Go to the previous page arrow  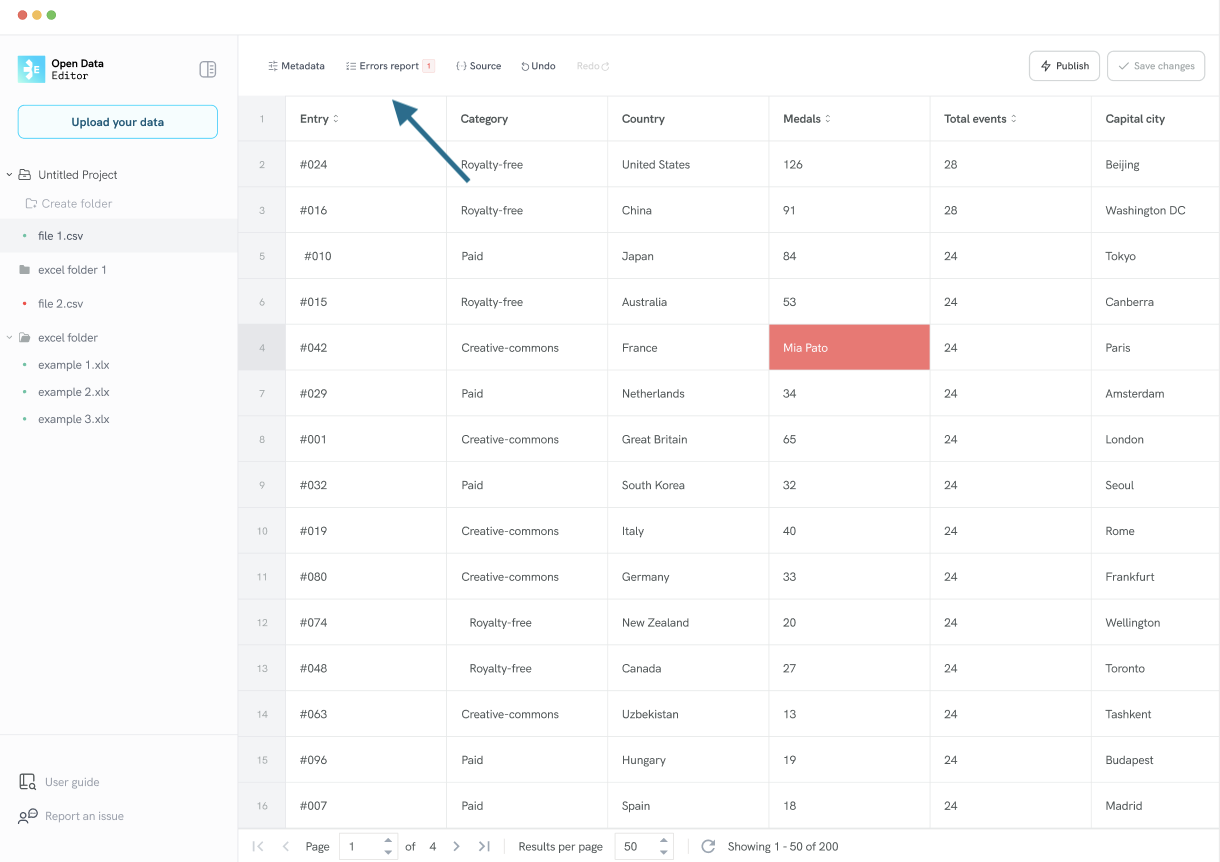(x=286, y=846)
